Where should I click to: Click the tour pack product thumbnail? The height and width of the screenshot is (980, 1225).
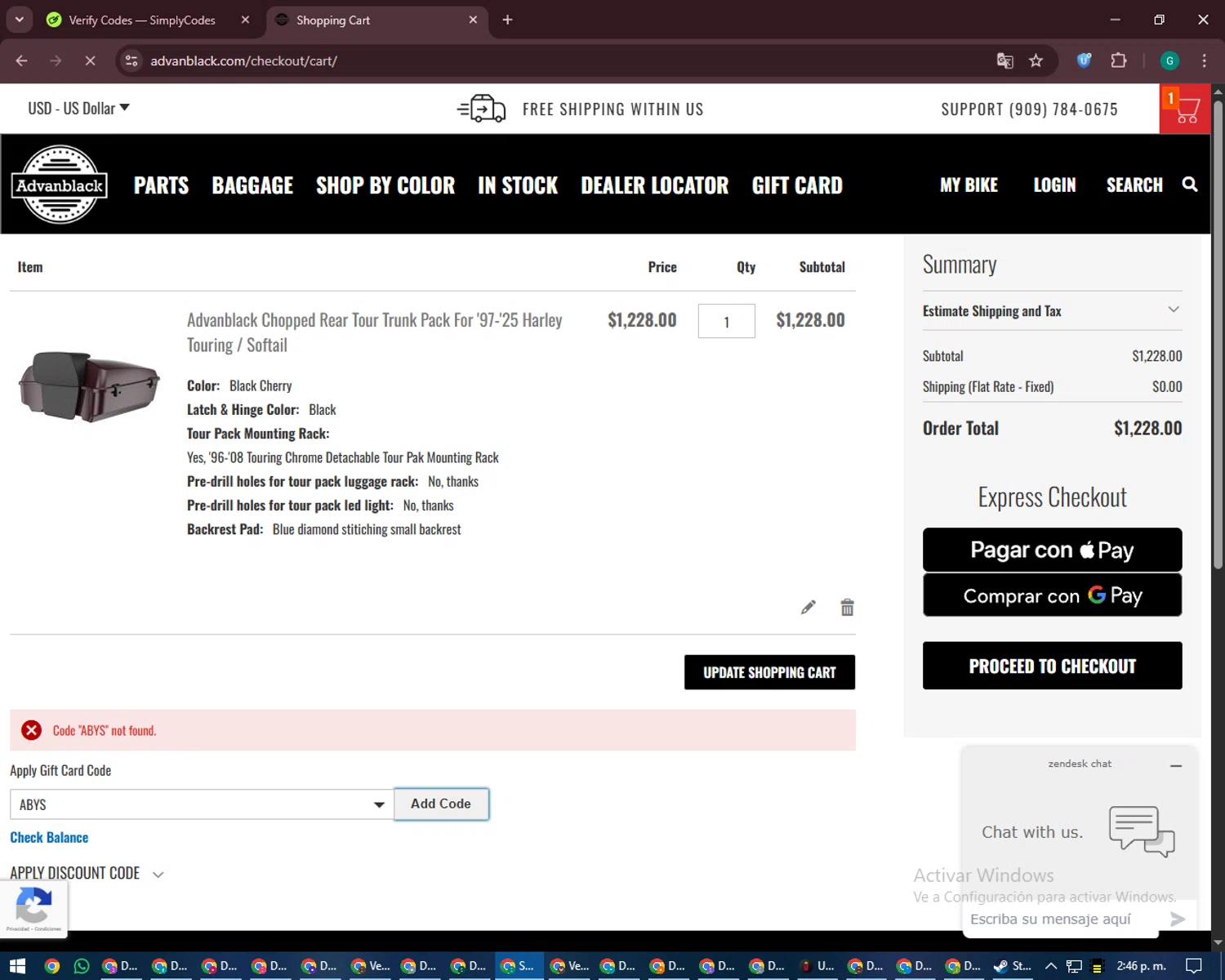point(89,386)
